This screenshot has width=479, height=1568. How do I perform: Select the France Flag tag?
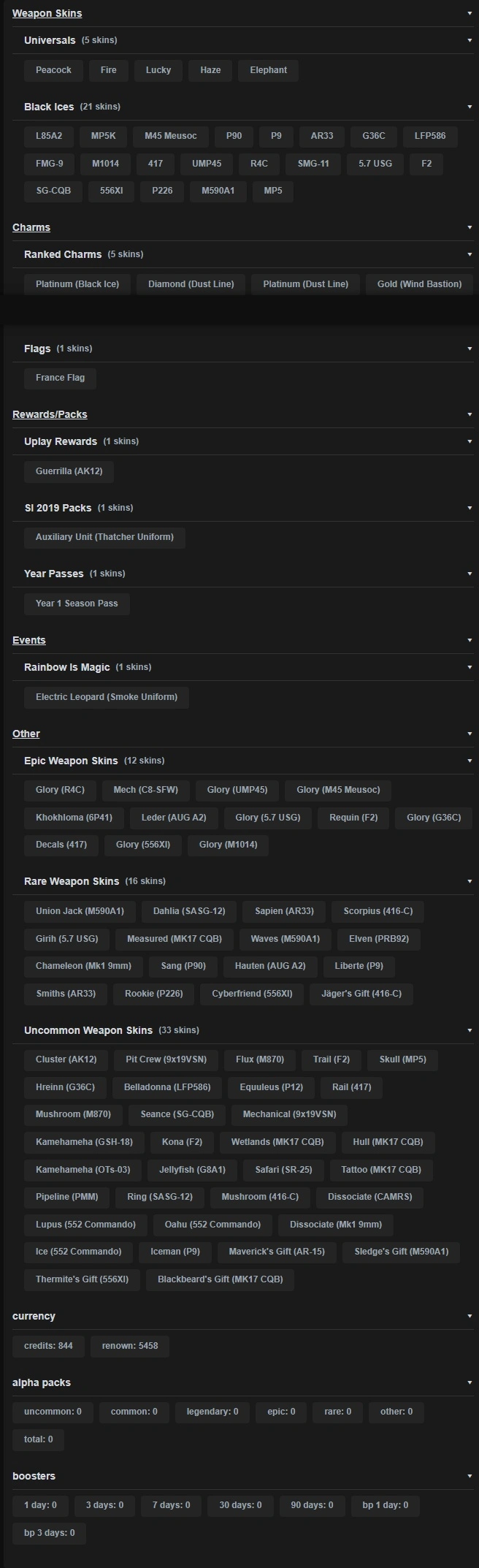[x=60, y=378]
